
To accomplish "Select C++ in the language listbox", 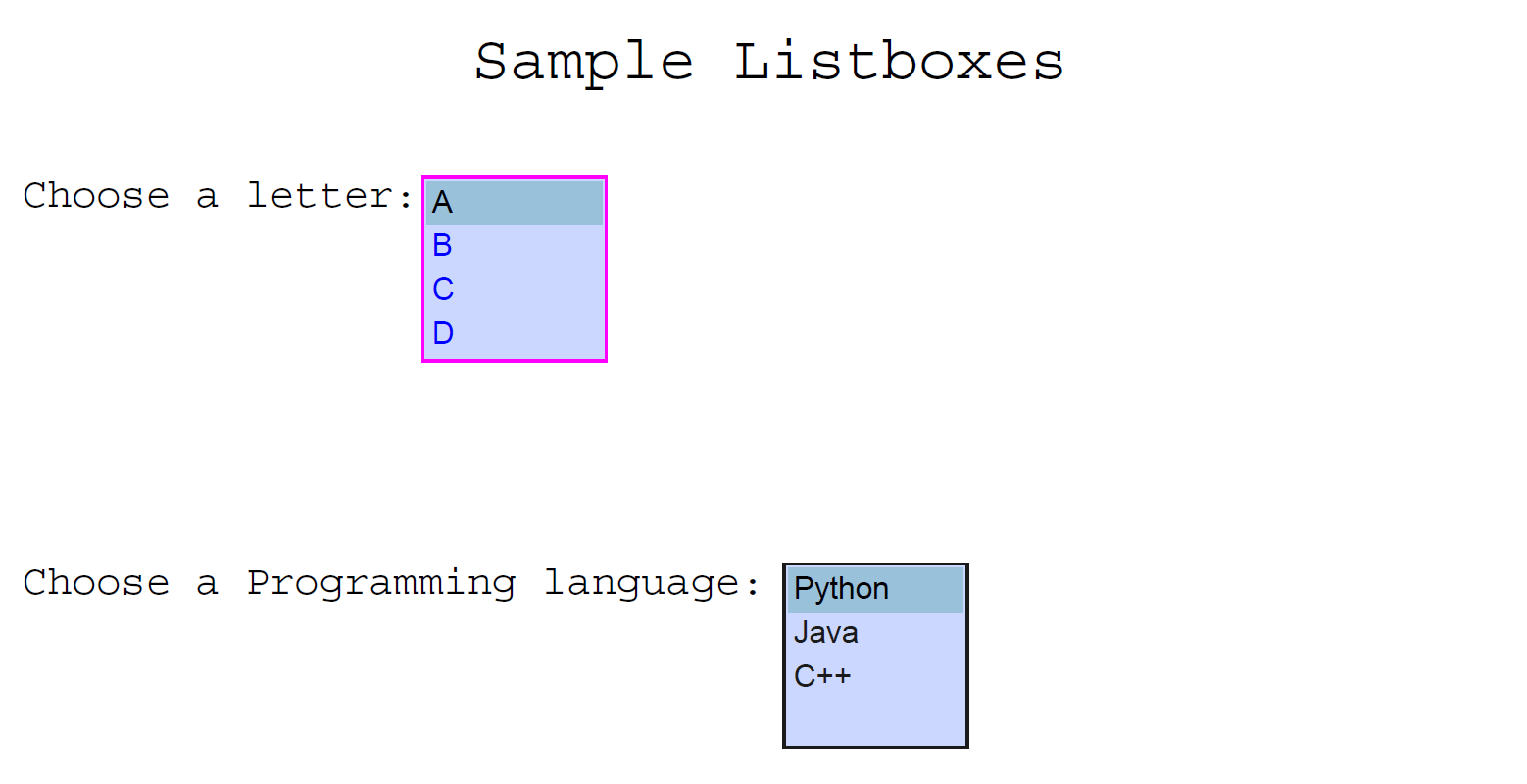I will click(x=872, y=675).
